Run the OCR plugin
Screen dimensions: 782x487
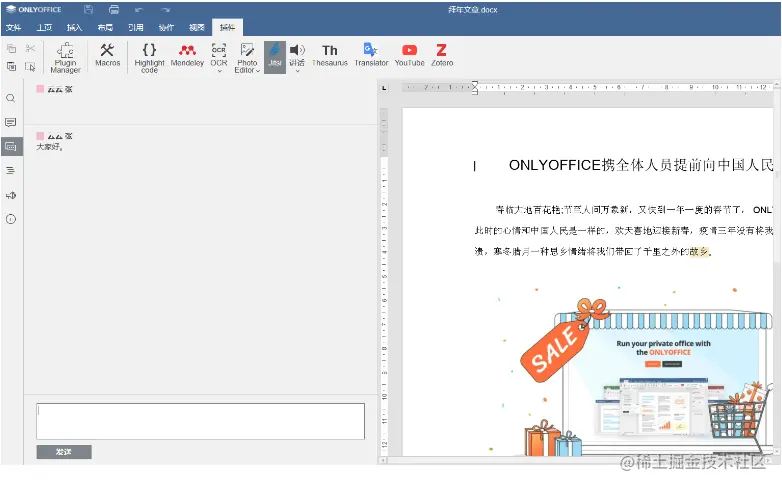click(x=219, y=54)
